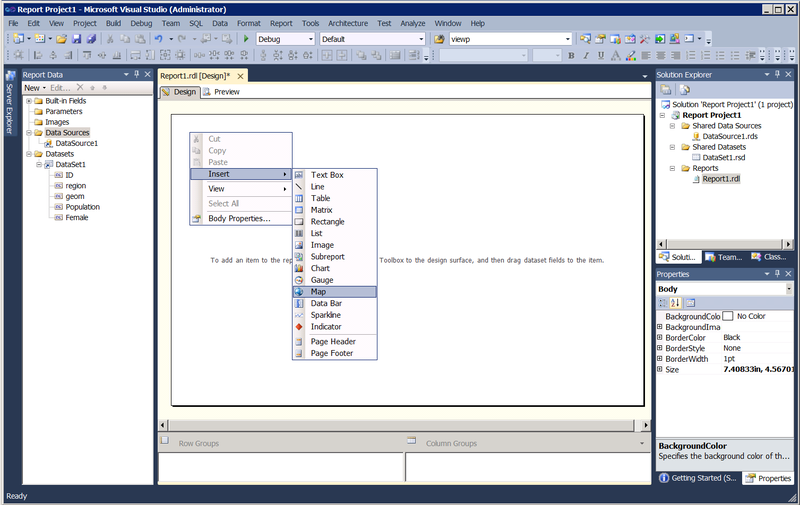Image resolution: width=800 pixels, height=505 pixels.
Task: Click the Delete X icon in Report Data
Action: tap(80, 88)
